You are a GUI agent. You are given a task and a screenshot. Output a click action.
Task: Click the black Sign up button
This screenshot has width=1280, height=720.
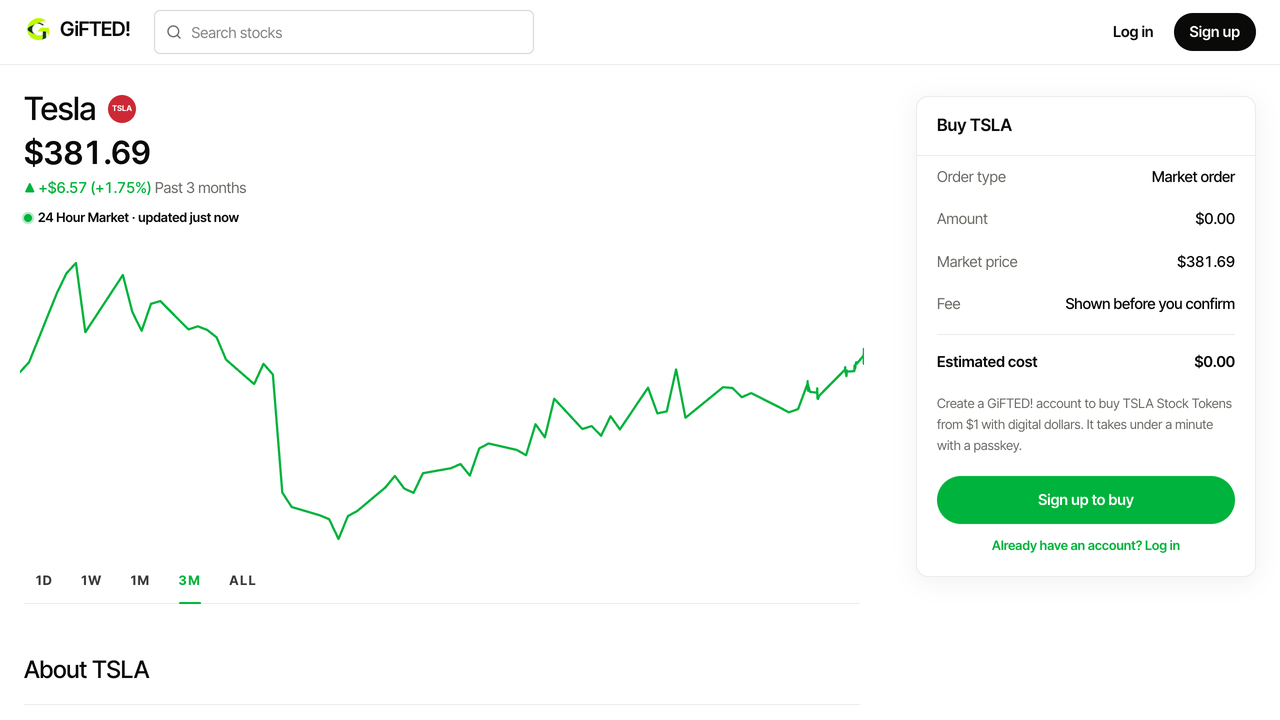tap(1215, 32)
